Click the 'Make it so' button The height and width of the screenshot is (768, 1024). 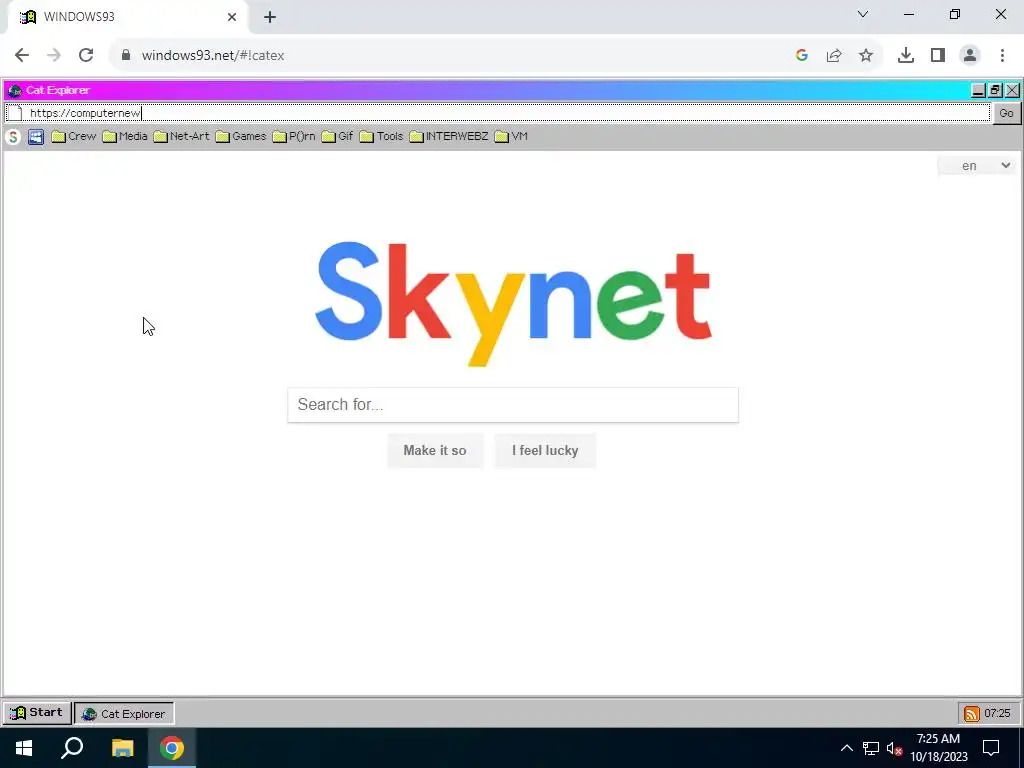pos(435,451)
